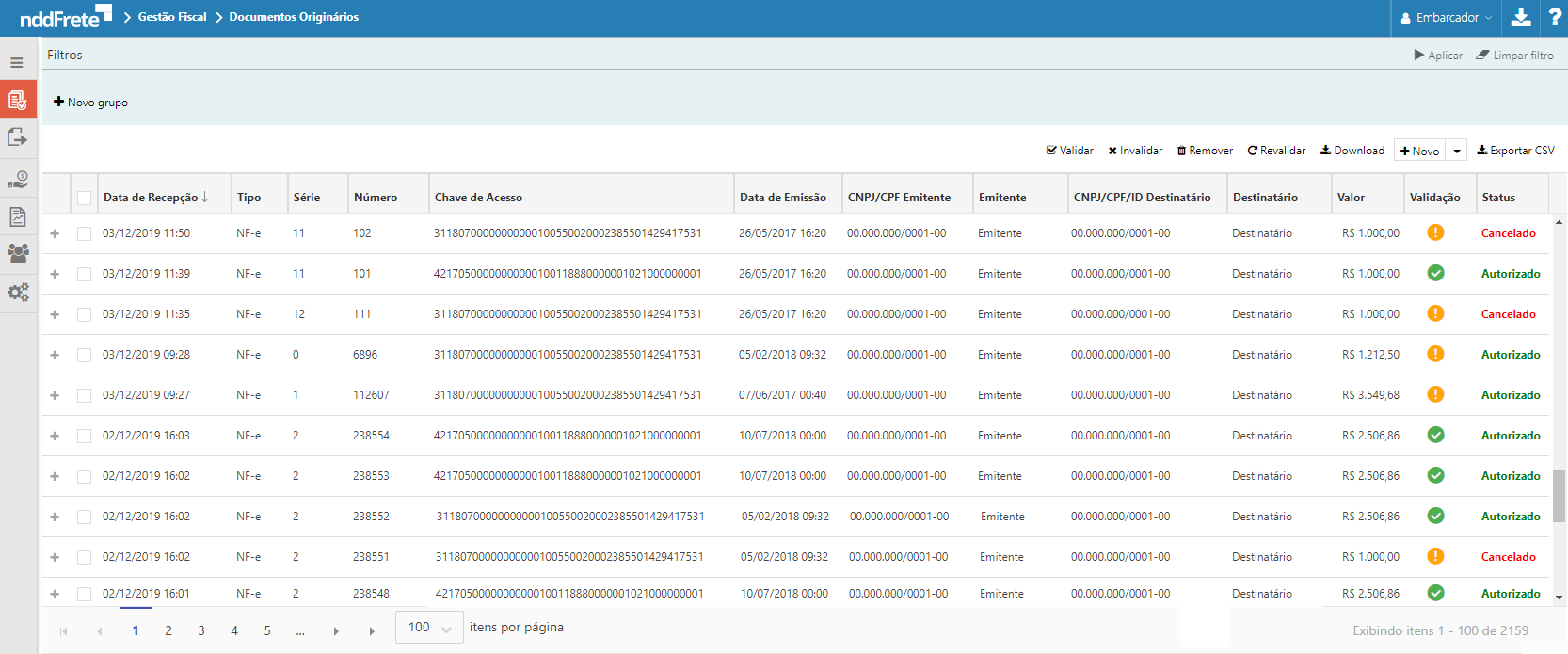This screenshot has height=654, width=1568.
Task: Click the vertical scrollbar of the table
Action: (x=1559, y=495)
